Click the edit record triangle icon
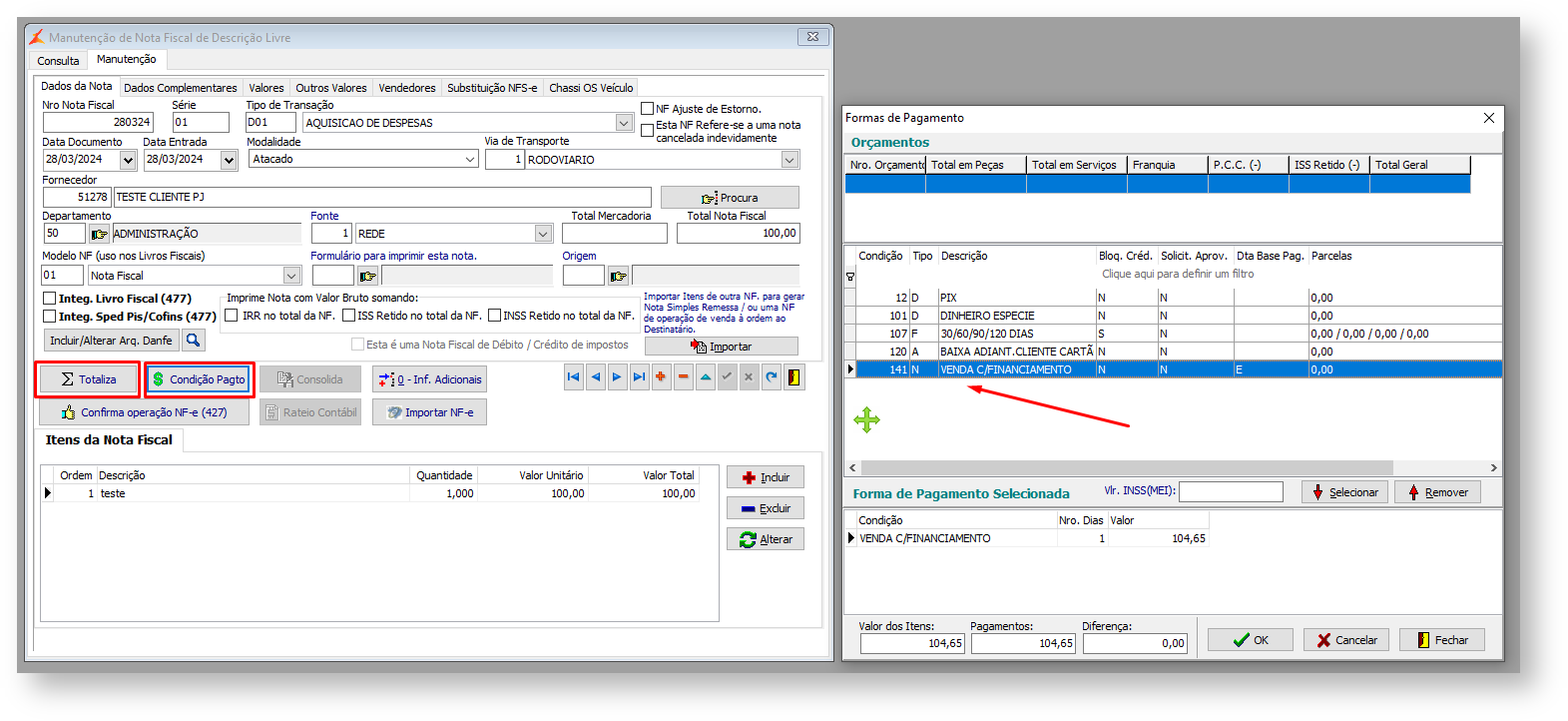Image resolution: width=1568 pixels, height=721 pixels. tap(705, 377)
